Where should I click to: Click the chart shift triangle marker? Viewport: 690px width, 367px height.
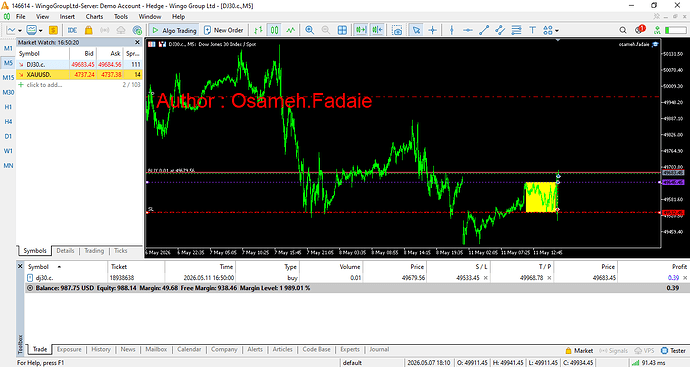coord(558,40)
